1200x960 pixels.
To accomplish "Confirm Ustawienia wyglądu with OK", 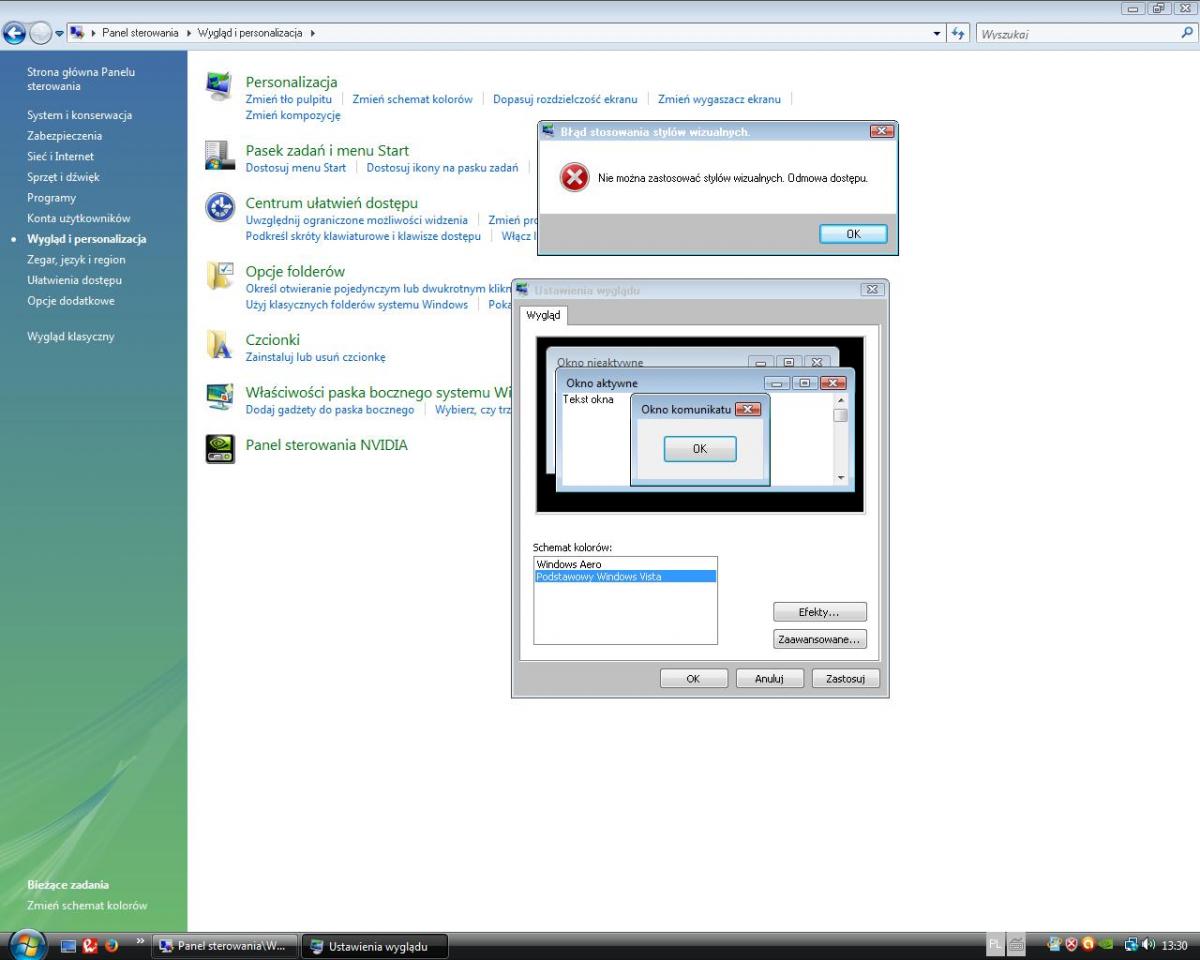I will (x=693, y=678).
